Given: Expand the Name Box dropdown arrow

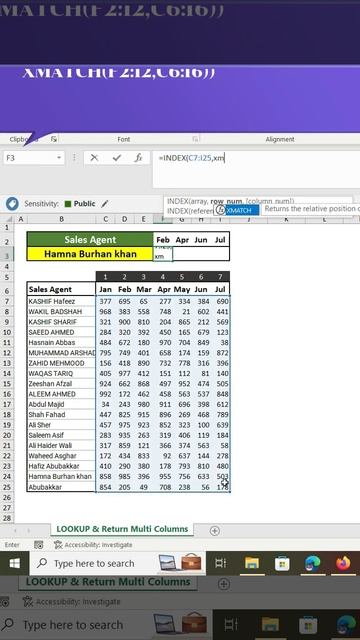Looking at the screenshot, I should pyautogui.click(x=59, y=158).
